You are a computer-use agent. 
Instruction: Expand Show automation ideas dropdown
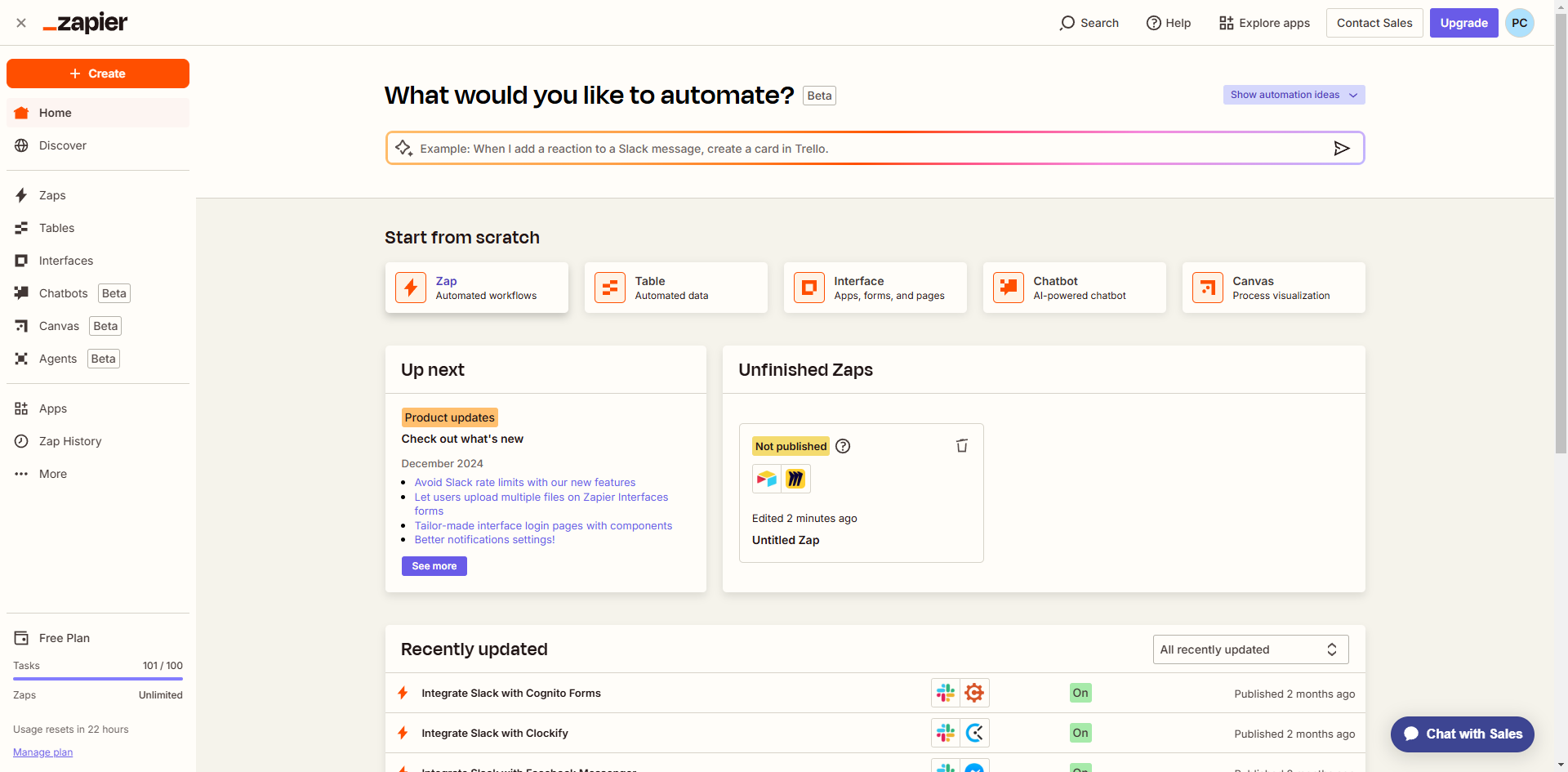pyautogui.click(x=1294, y=95)
